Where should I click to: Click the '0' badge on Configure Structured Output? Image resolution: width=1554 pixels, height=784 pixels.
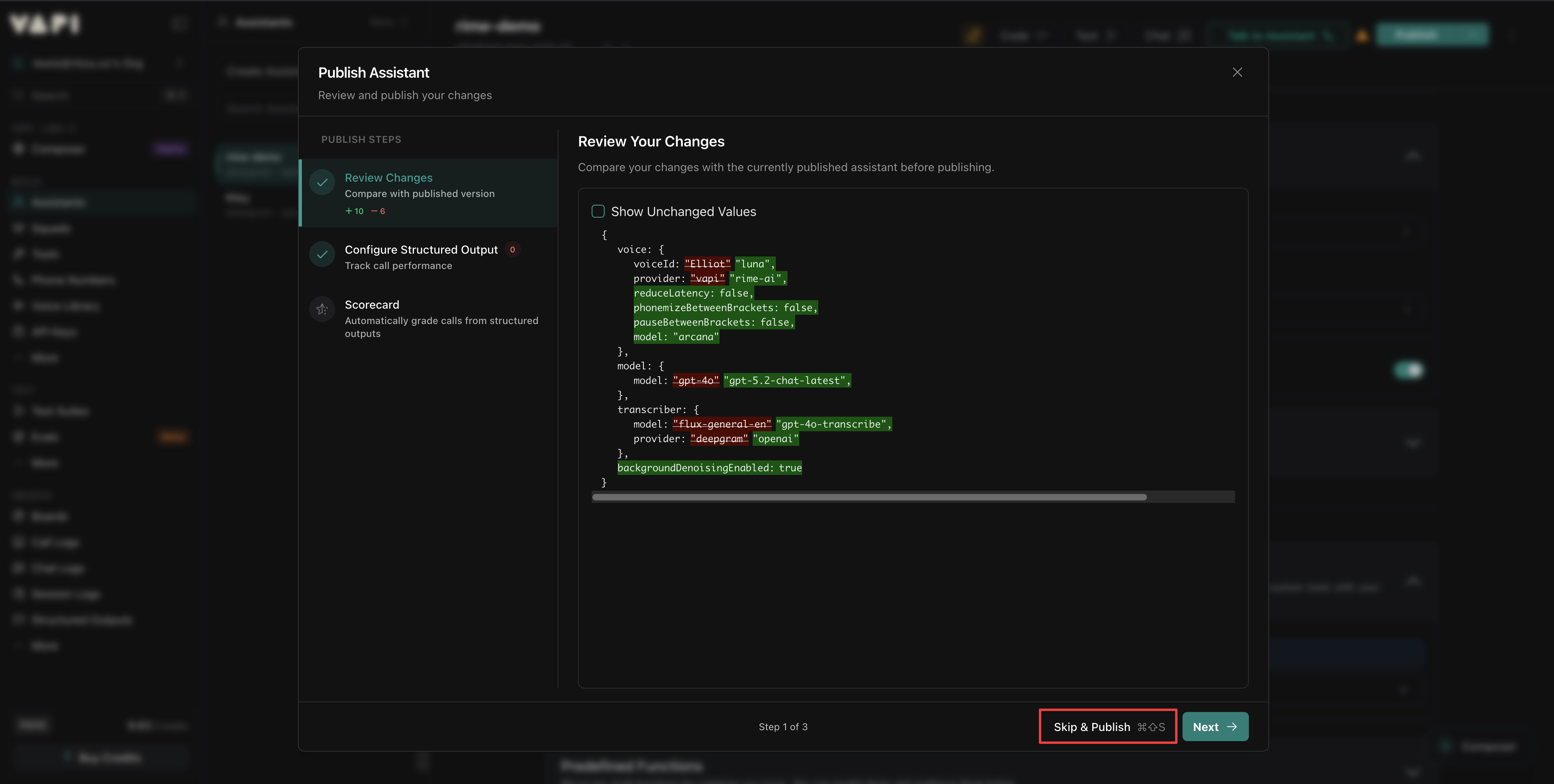point(512,250)
